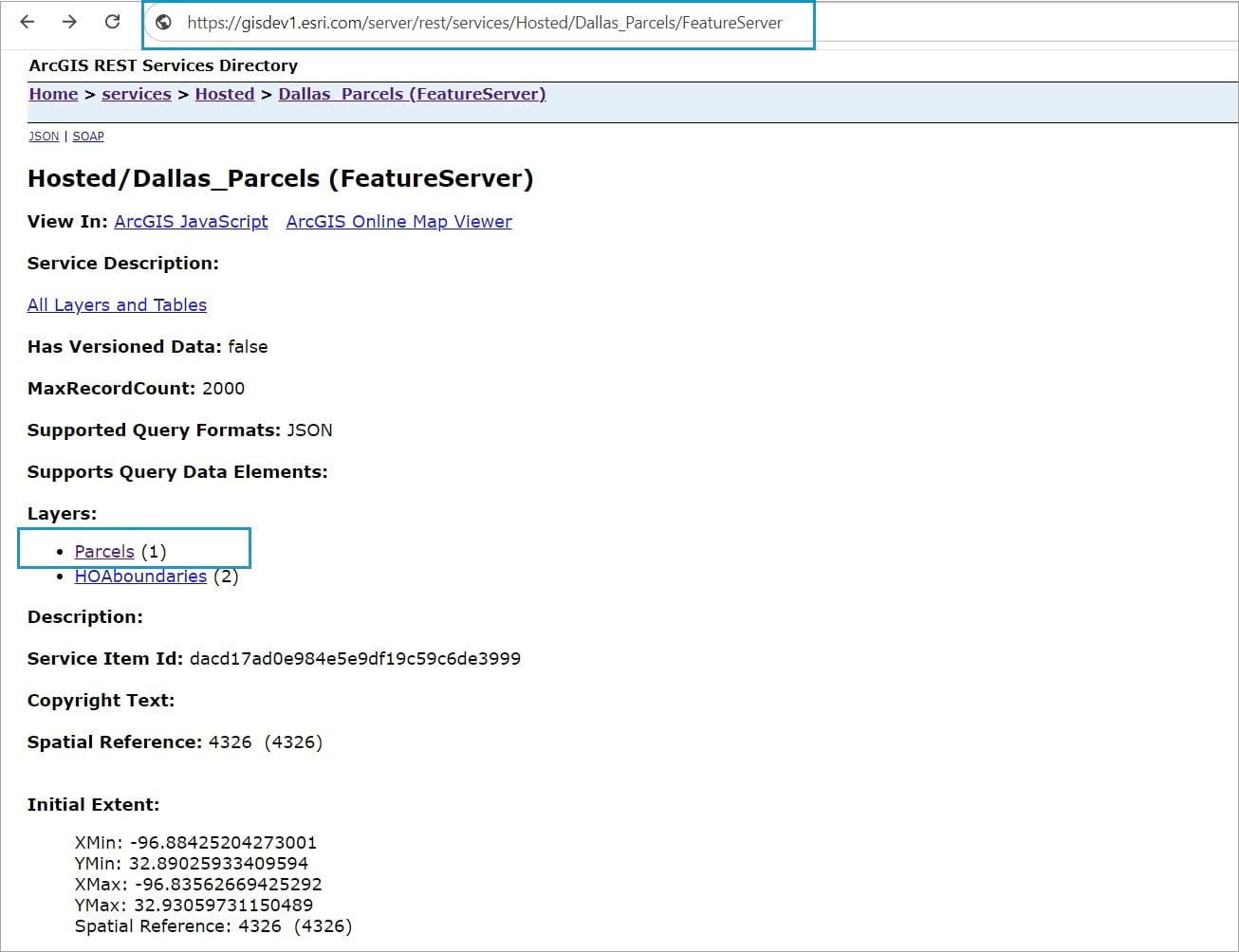1239x952 pixels.
Task: Click the YMax value 32.93059731150489
Action: (223, 906)
